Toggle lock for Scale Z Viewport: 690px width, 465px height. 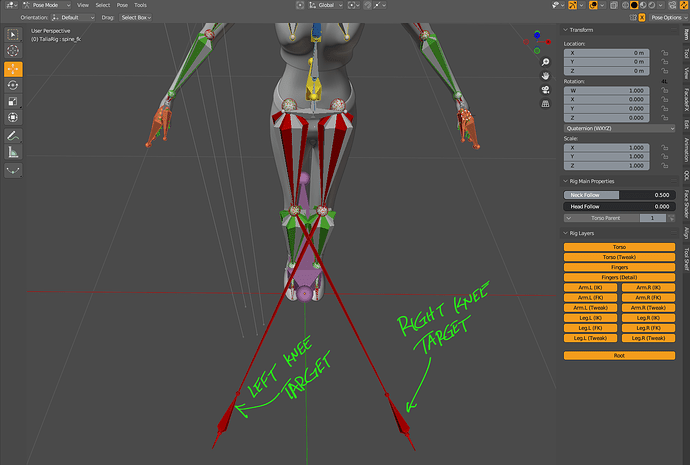(x=664, y=166)
